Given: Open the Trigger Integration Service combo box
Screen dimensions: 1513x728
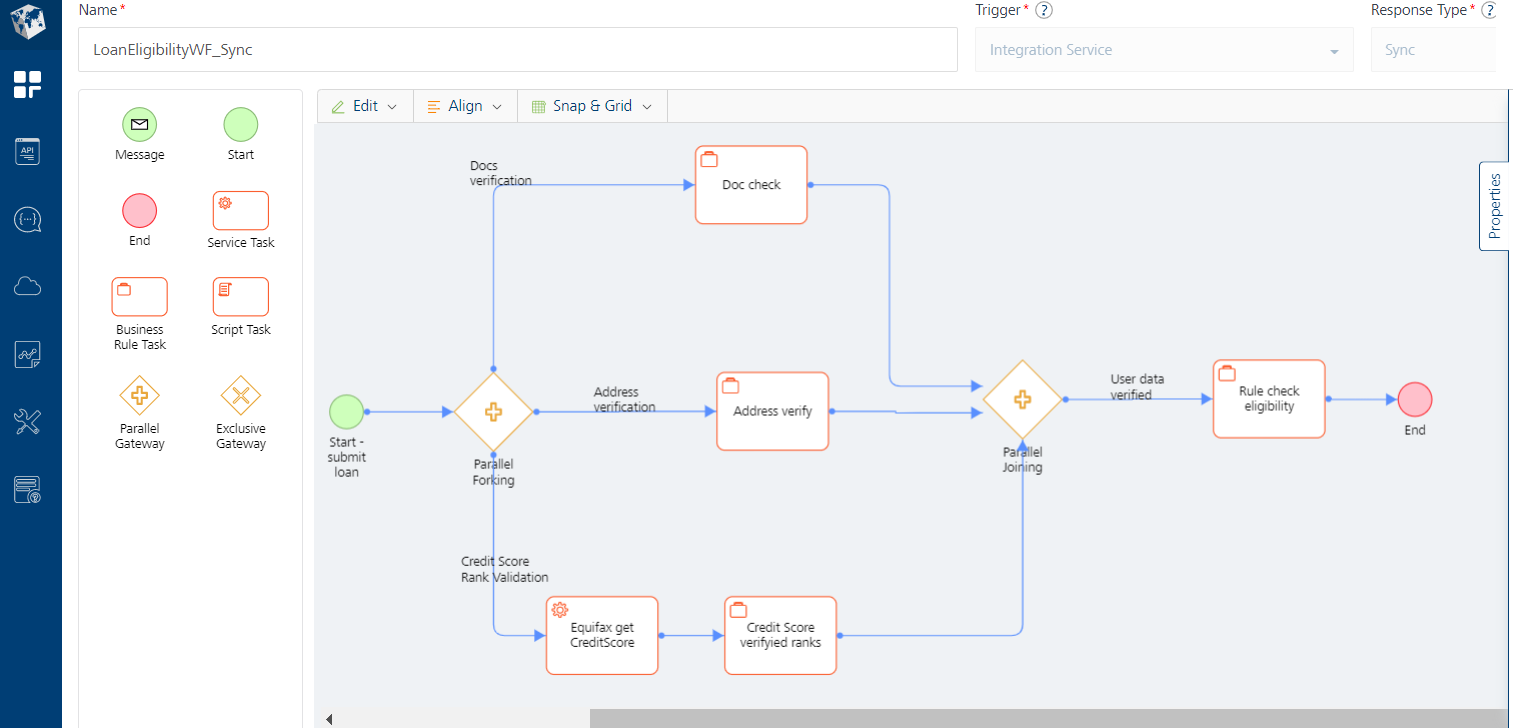Looking at the screenshot, I should pos(1164,50).
